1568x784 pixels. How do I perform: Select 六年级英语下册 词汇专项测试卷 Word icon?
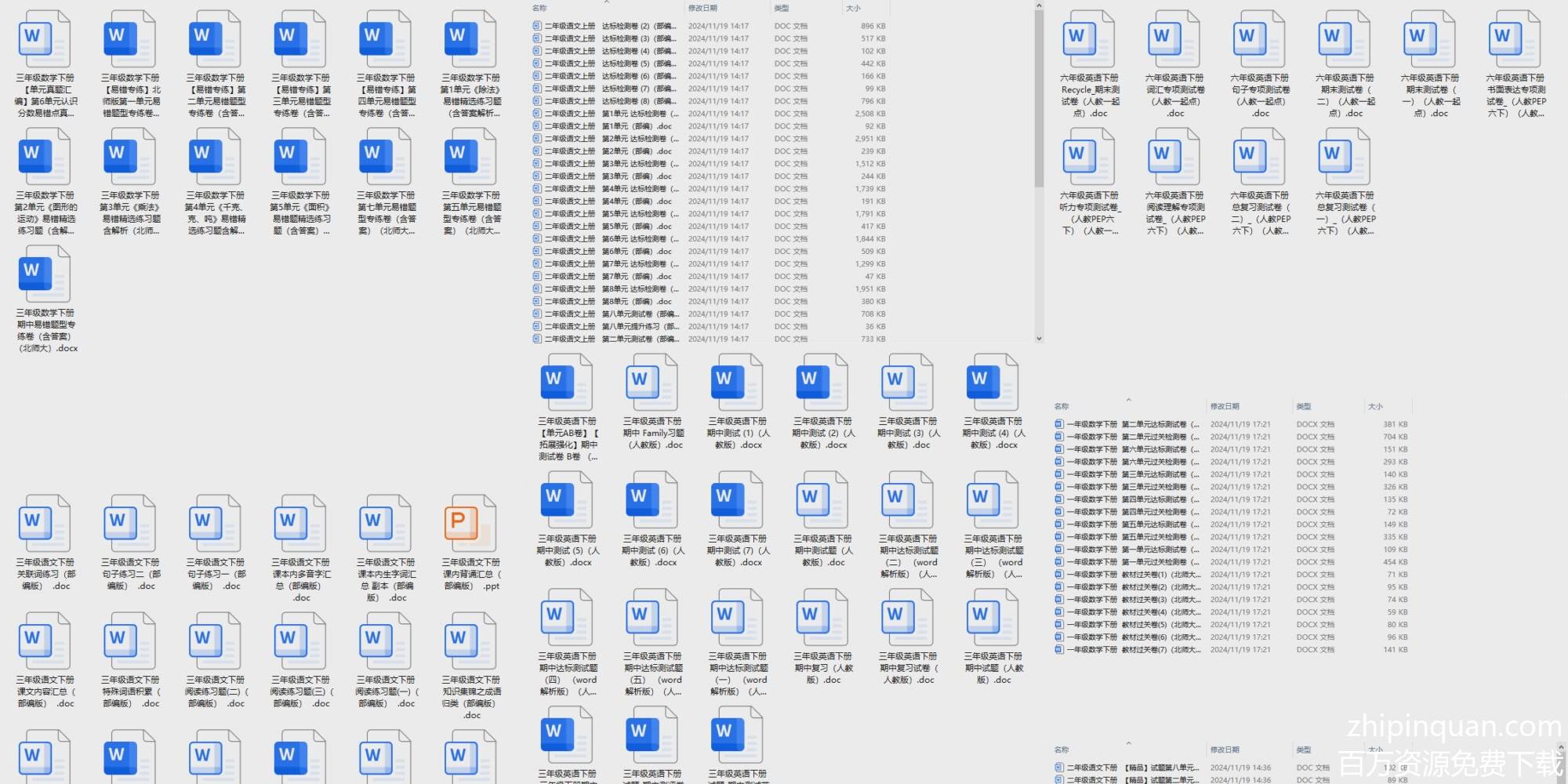click(1174, 39)
